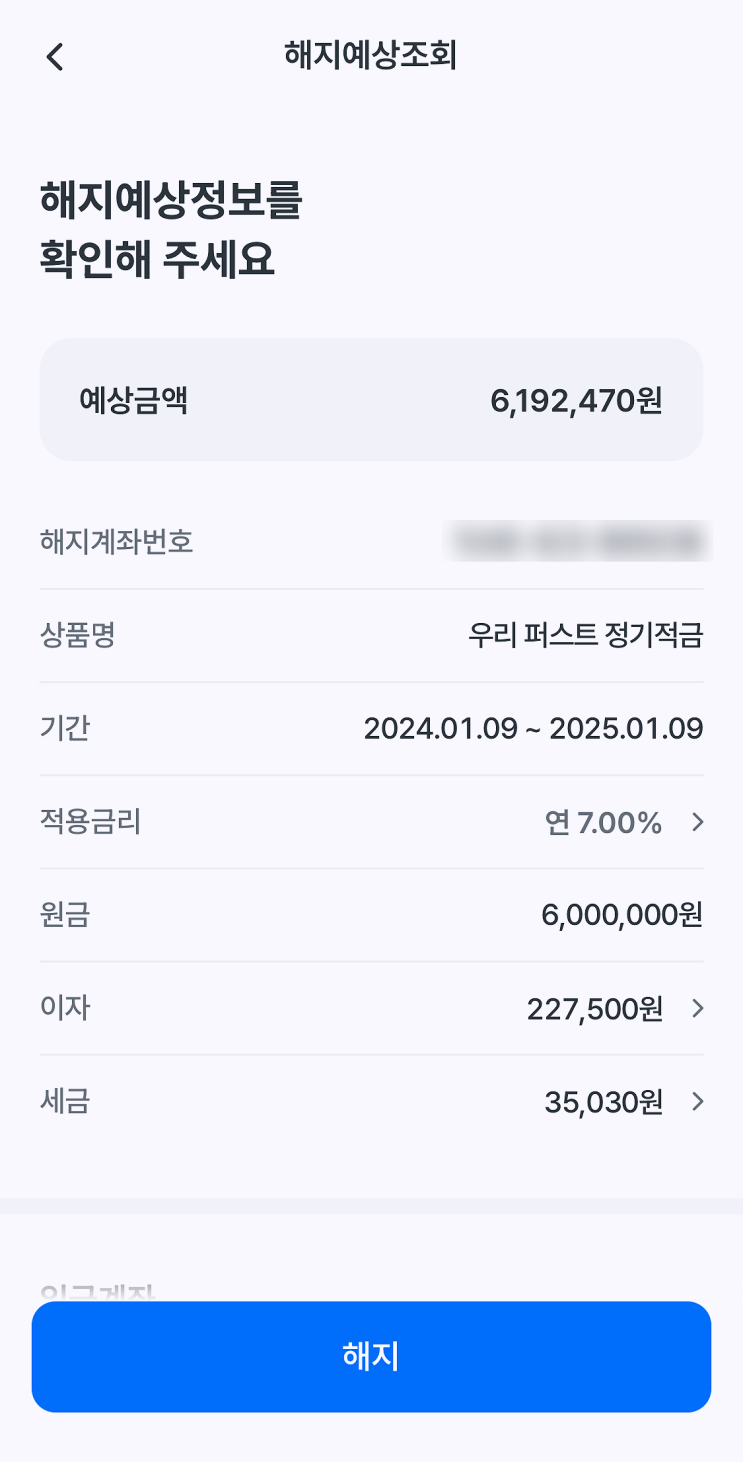
Task: Select the 2024.01.09 ~ 2025.01.09 date range
Action: pyautogui.click(x=533, y=728)
